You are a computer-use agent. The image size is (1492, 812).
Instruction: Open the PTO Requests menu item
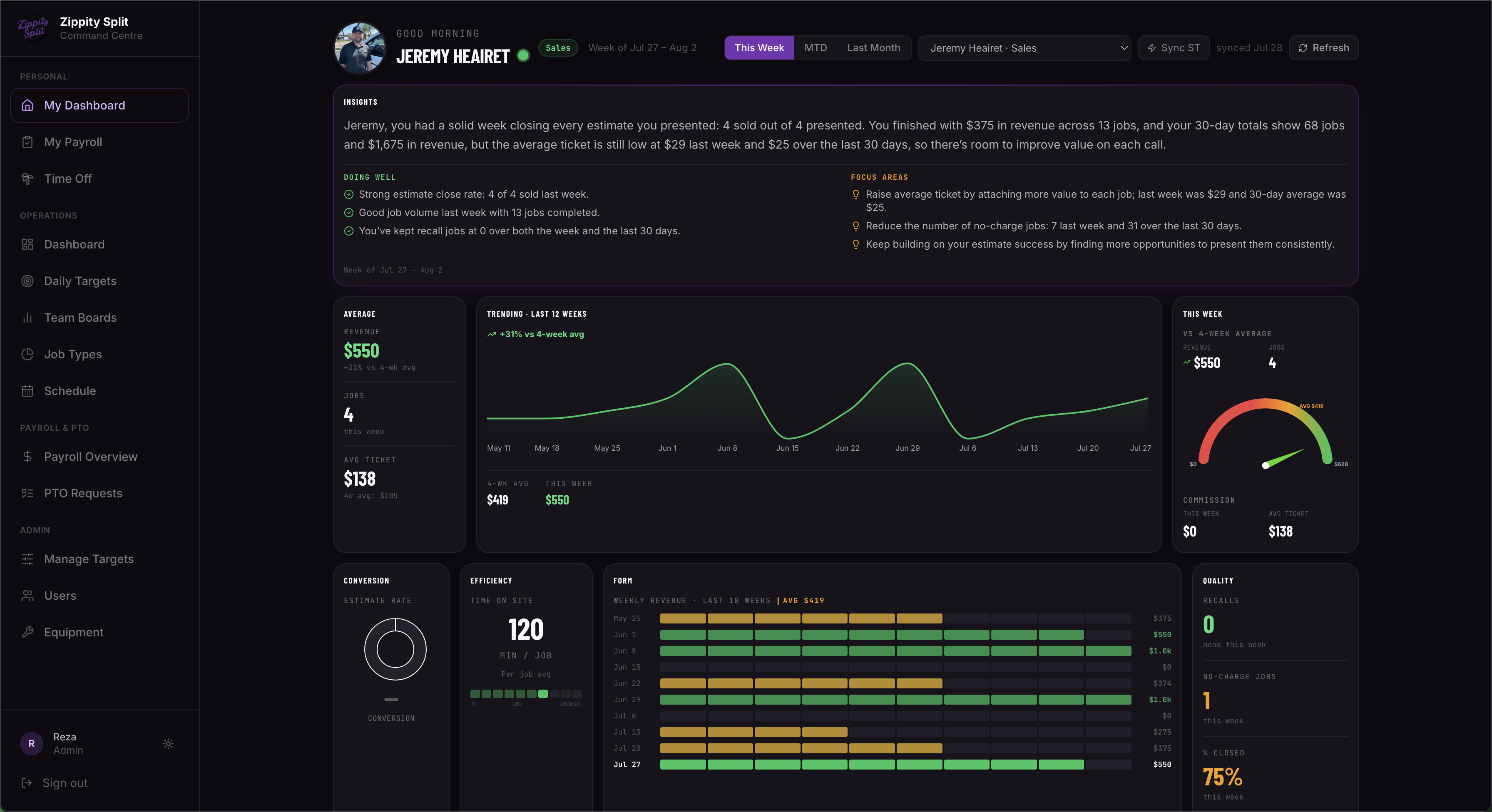99,493
